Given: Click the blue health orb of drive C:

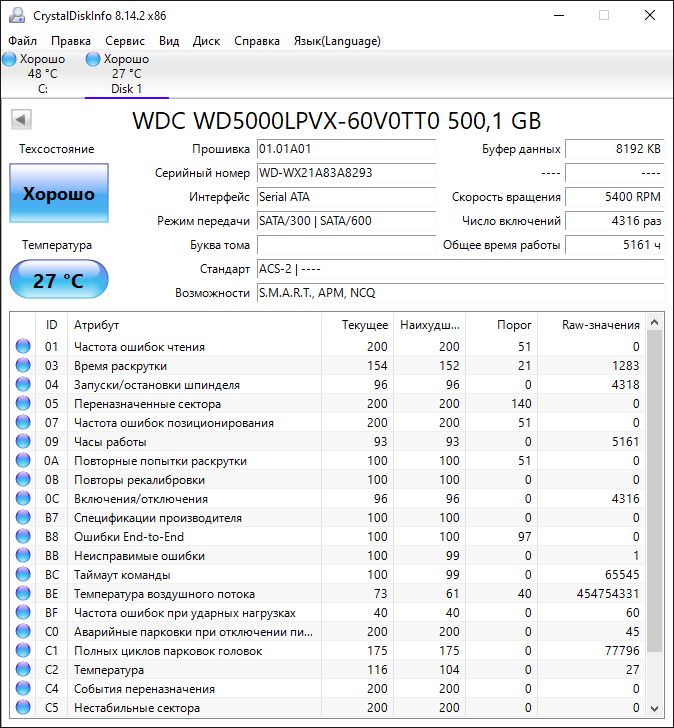Looking at the screenshot, I should coord(9,59).
